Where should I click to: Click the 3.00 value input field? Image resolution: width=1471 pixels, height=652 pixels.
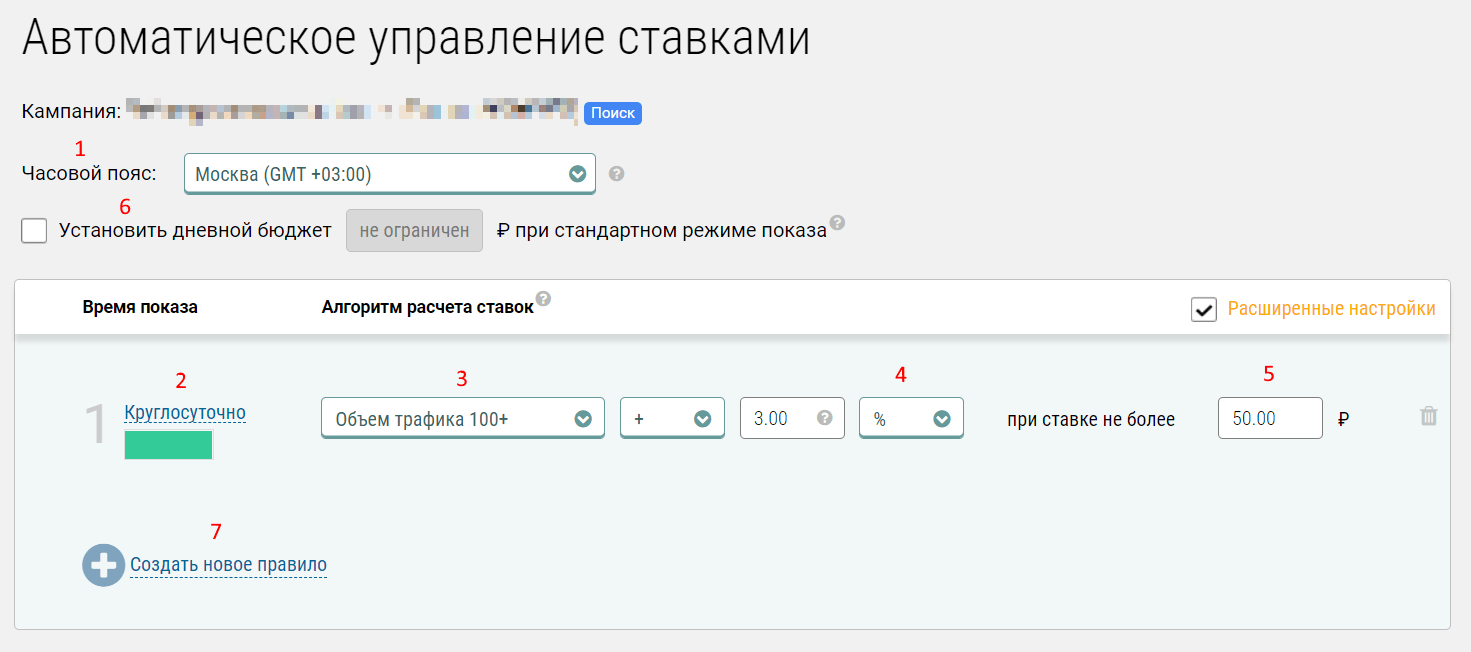tap(777, 419)
